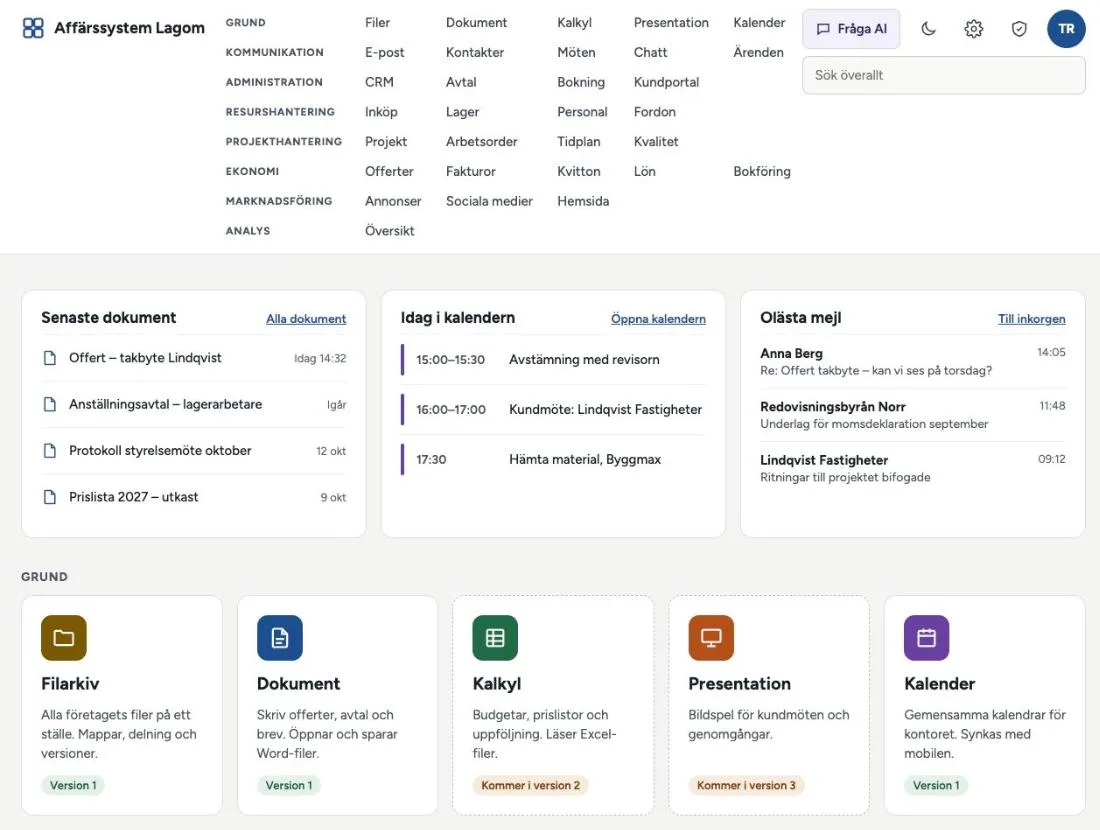Open CRM in the navigation
The image size is (1100, 830).
(x=379, y=82)
